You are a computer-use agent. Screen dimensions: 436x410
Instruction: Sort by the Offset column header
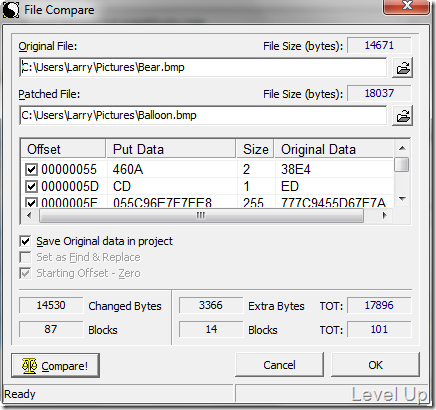[x=63, y=149]
